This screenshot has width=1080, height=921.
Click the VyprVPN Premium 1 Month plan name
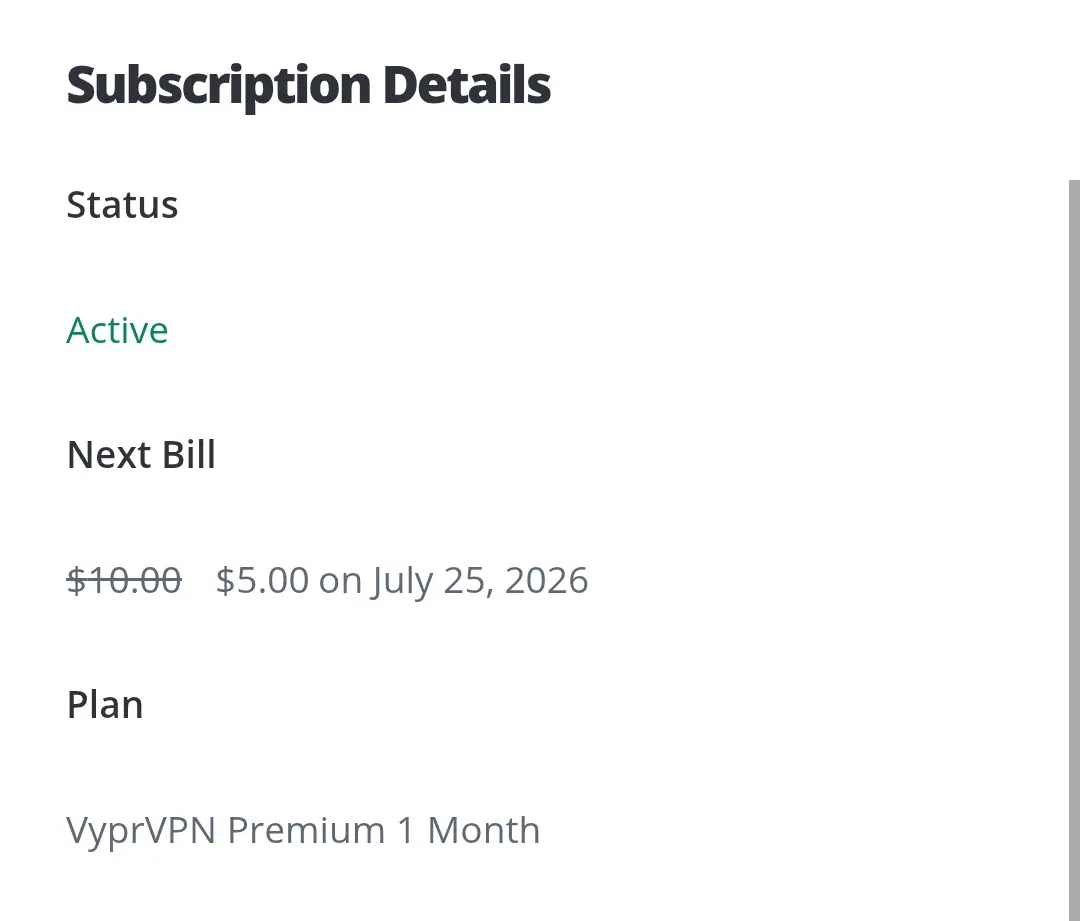pos(303,831)
